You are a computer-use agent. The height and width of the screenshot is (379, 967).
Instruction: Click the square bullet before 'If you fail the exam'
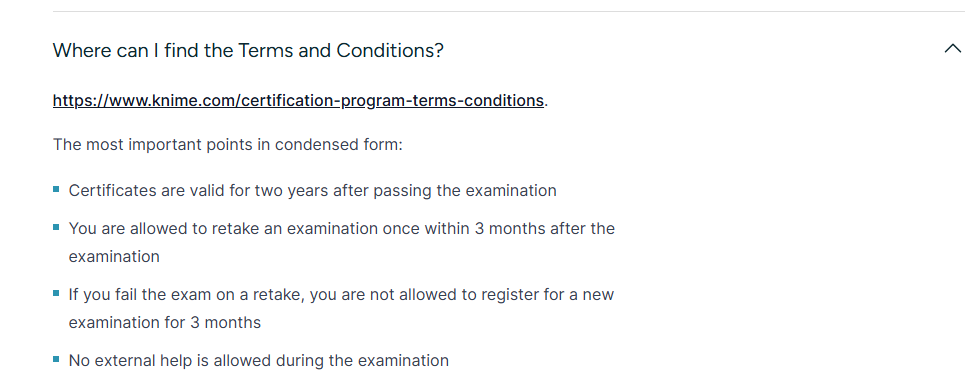tap(56, 293)
